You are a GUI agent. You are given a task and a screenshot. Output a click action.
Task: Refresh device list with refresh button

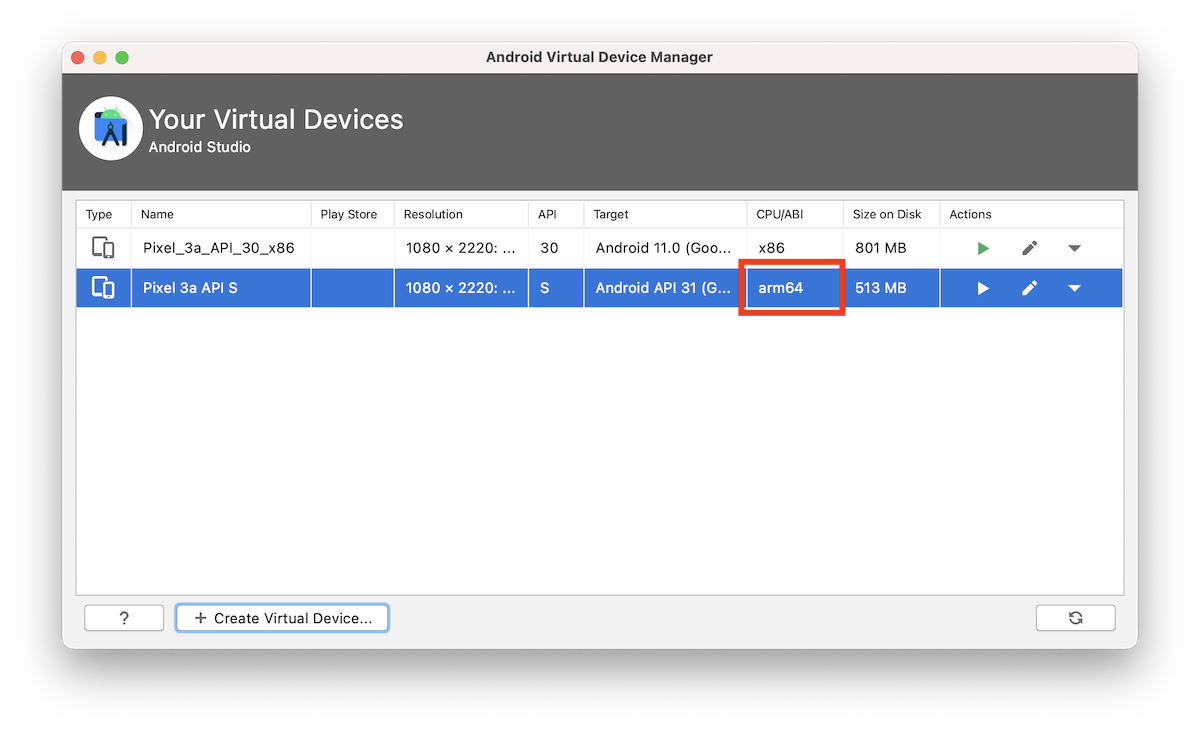point(1075,618)
